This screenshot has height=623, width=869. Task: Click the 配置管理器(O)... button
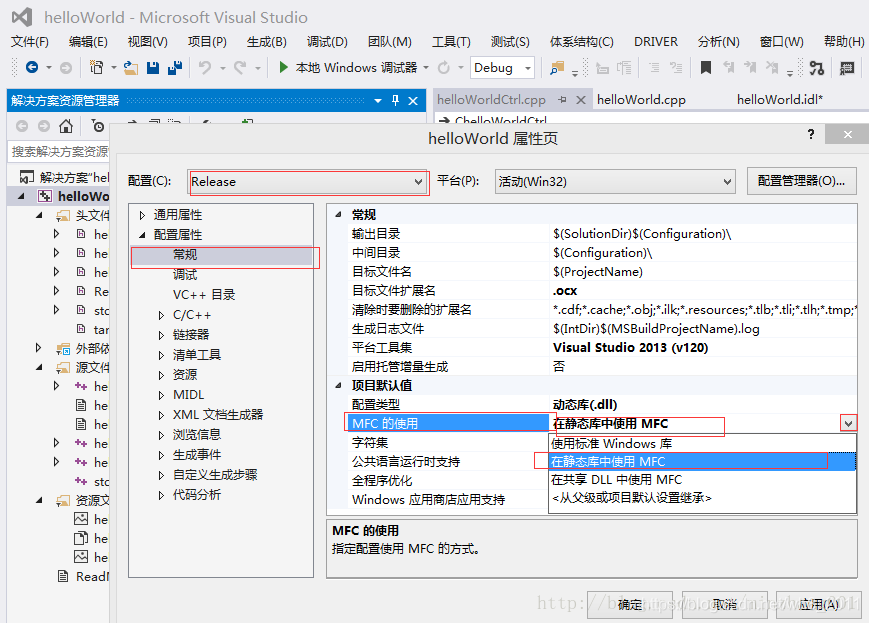coord(801,181)
